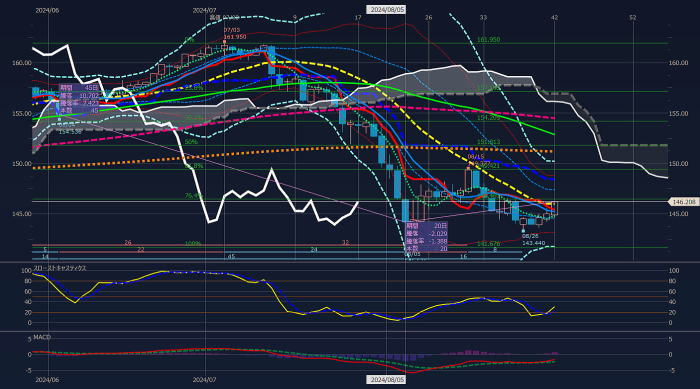Image resolution: width=700 pixels, height=389 pixels.
Task: Click the time-cycle marker numbered 26
Action: coord(429,17)
